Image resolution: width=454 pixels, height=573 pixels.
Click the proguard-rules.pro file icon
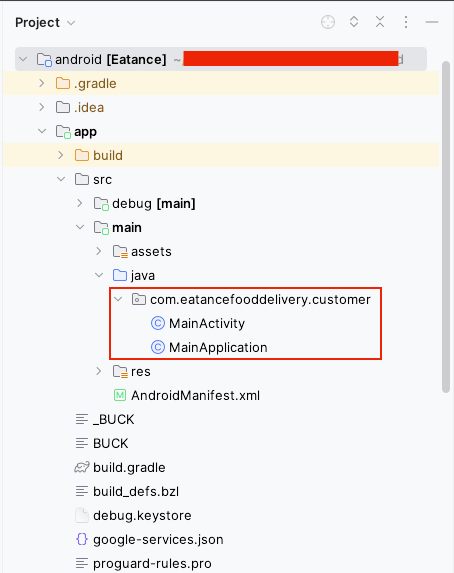coord(82,563)
